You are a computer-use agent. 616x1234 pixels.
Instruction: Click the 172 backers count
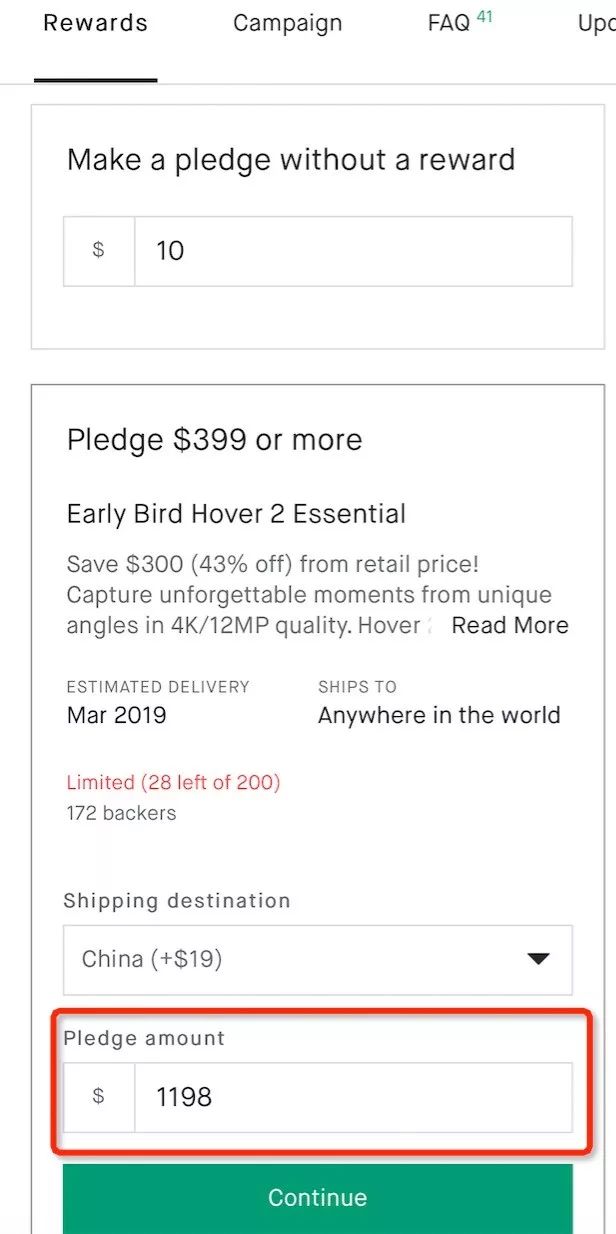121,813
